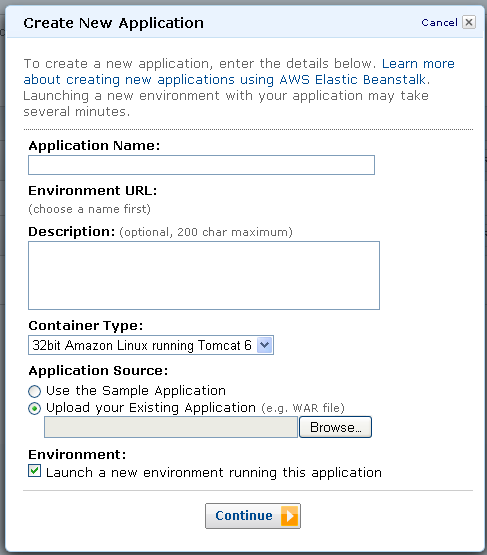This screenshot has width=487, height=555.
Task: Click the upload file path field
Action: pyautogui.click(x=171, y=427)
